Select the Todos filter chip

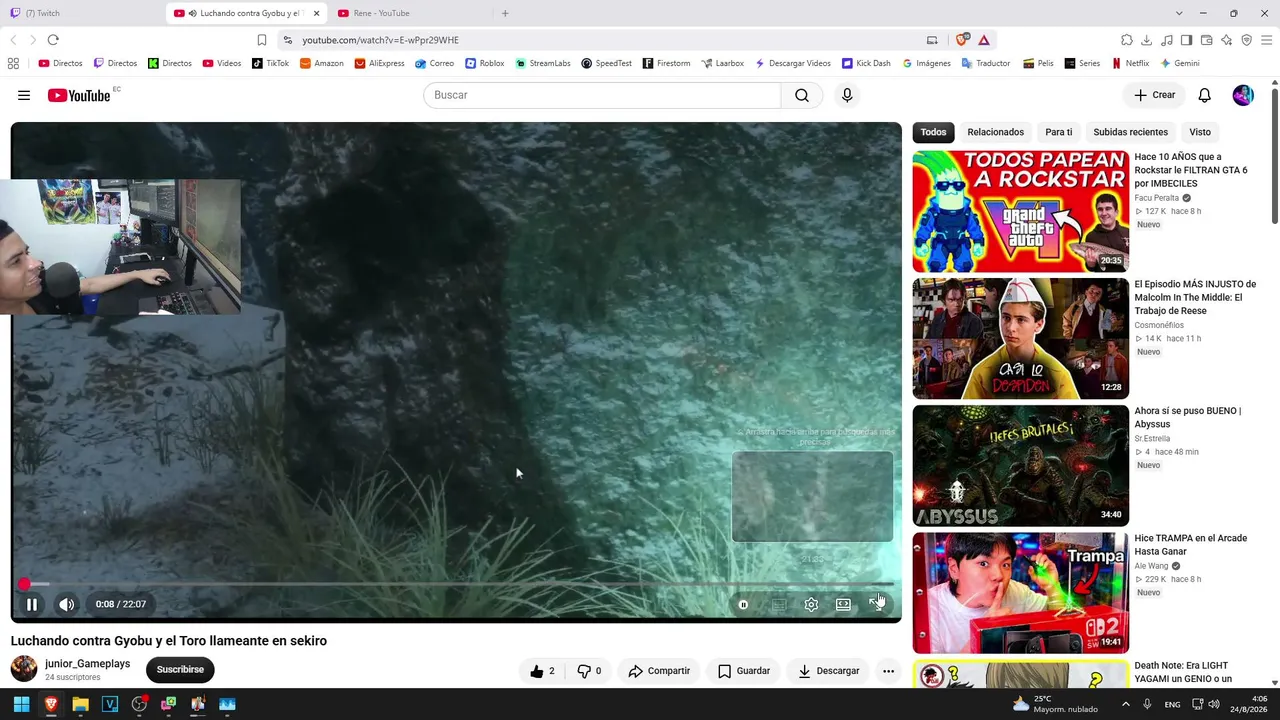pos(933,132)
